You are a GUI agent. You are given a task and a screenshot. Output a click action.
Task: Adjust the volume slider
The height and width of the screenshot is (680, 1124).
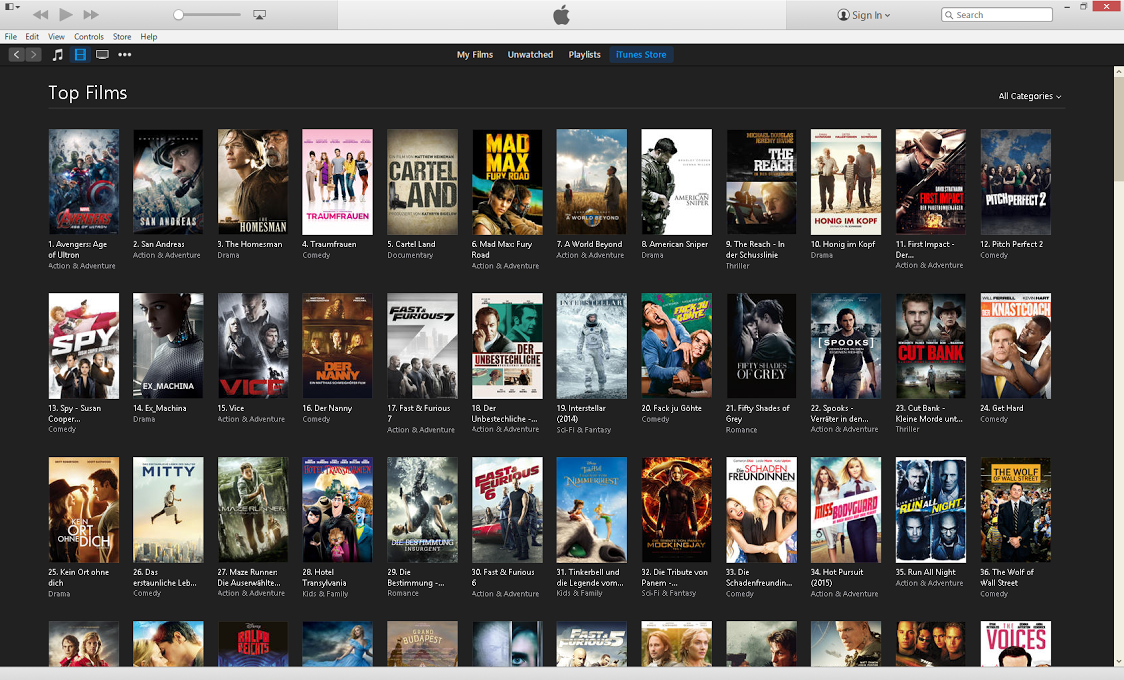point(208,14)
